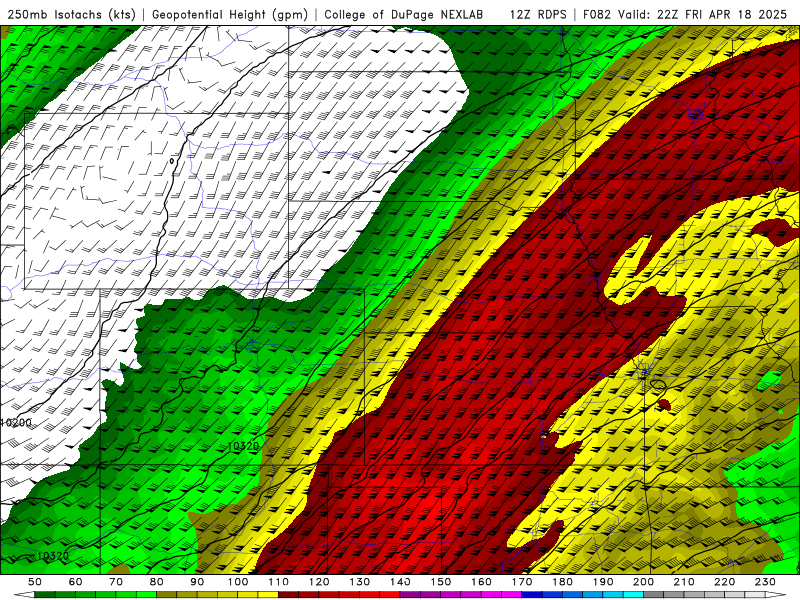800x600 pixels.
Task: Select the purple swatch just after 140
Action: 410,595
